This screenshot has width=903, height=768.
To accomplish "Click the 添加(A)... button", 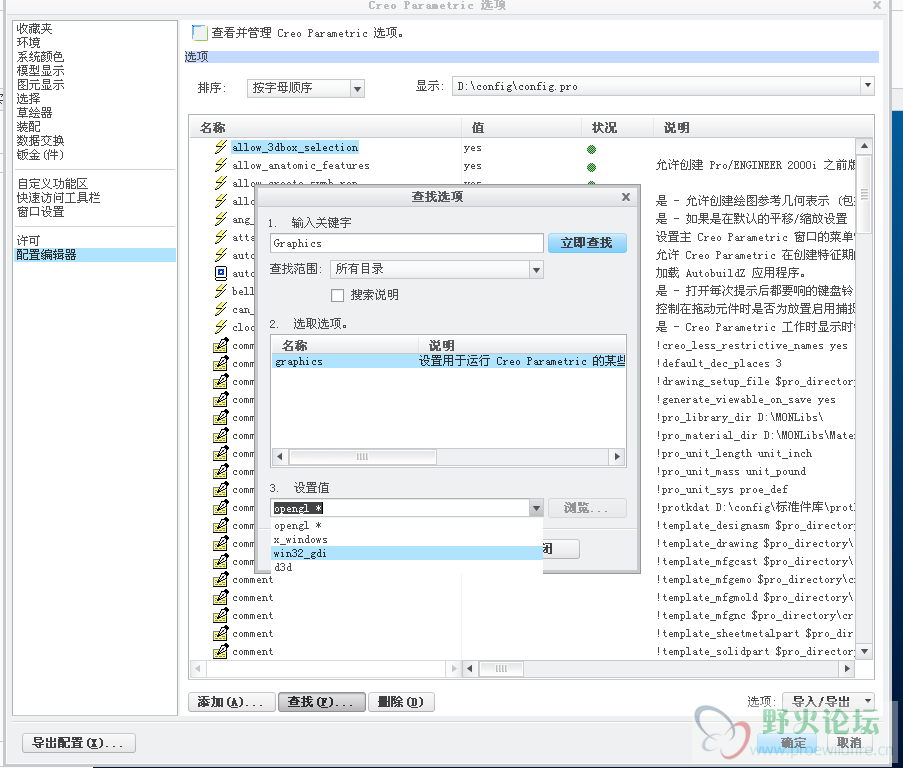I will point(231,702).
